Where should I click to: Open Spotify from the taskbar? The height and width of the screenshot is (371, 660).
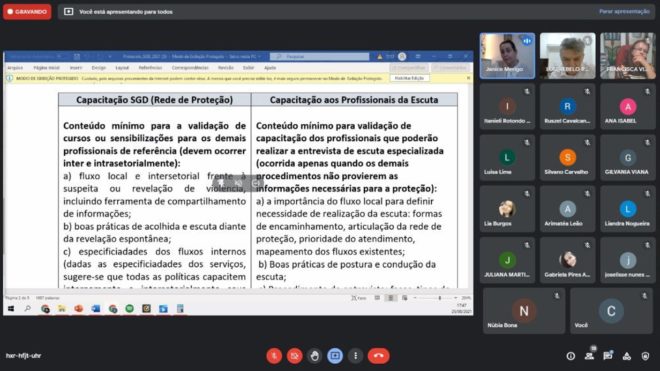coord(129,309)
